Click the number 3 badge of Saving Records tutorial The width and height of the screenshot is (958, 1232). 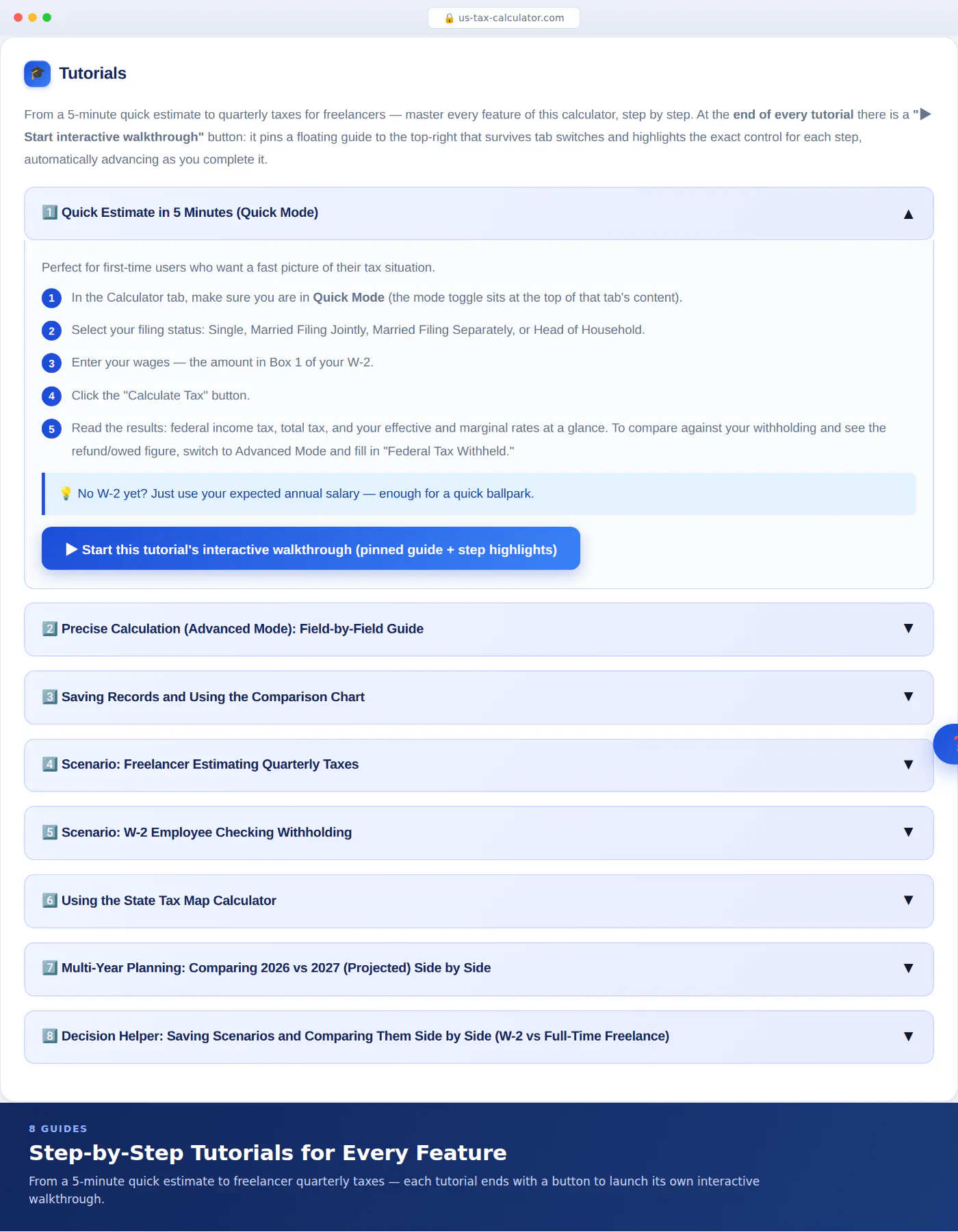tap(49, 697)
